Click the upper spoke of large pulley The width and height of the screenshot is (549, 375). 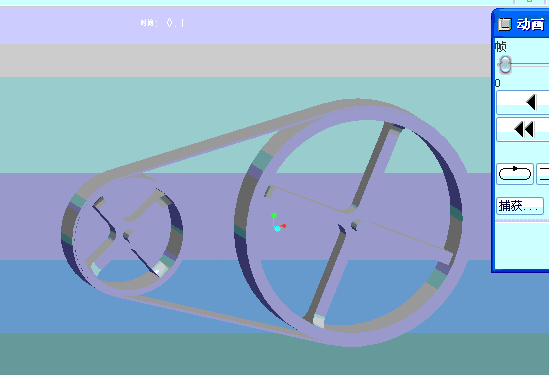click(375, 165)
